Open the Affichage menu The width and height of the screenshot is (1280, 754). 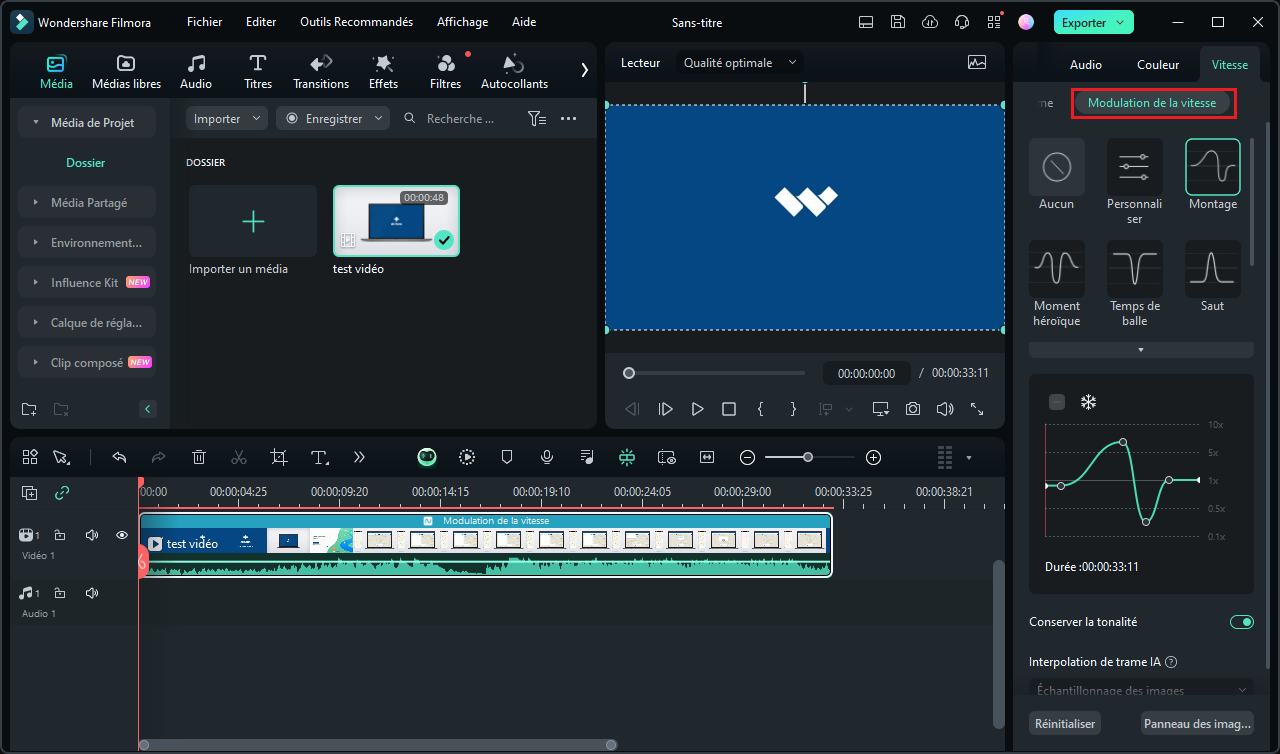(462, 22)
